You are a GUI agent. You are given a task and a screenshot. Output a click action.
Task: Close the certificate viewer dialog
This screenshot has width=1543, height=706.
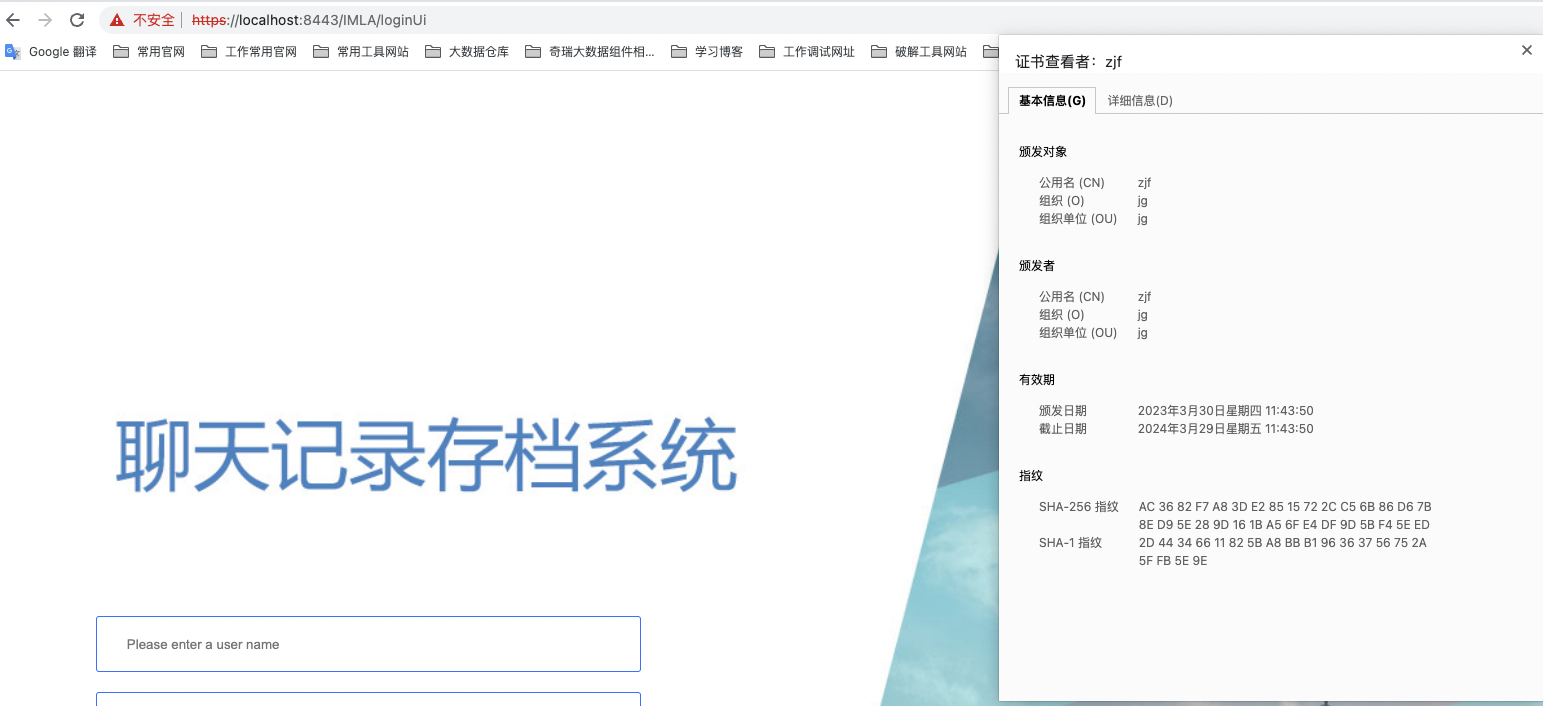pos(1526,50)
